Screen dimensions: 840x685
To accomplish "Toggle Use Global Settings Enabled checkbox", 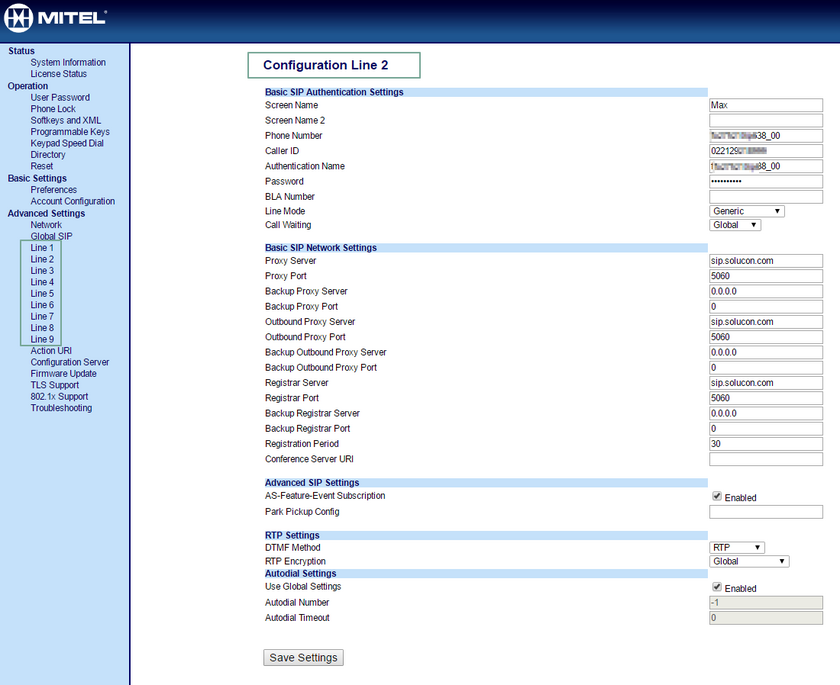I will click(716, 587).
